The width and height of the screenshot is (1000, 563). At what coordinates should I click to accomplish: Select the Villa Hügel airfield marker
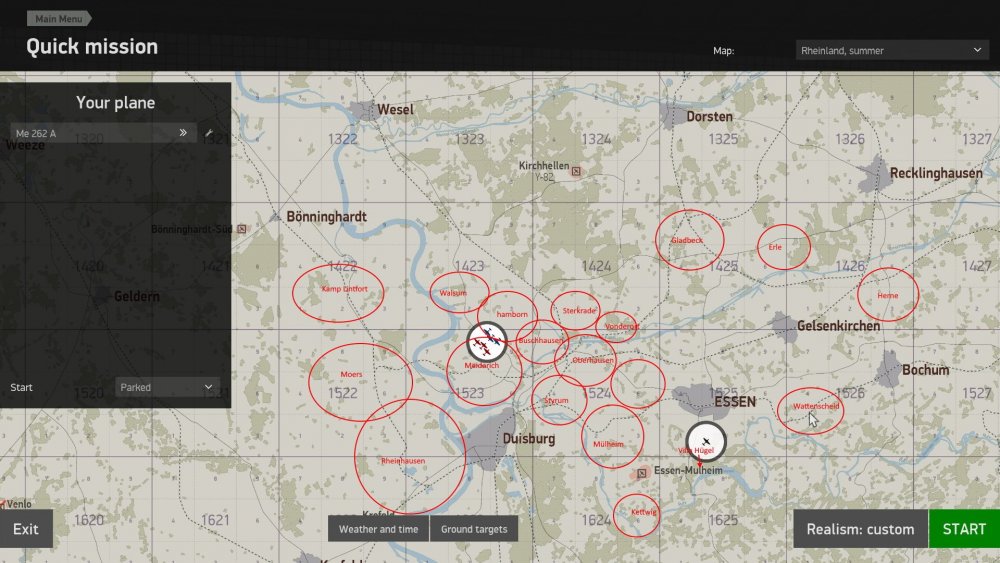706,441
